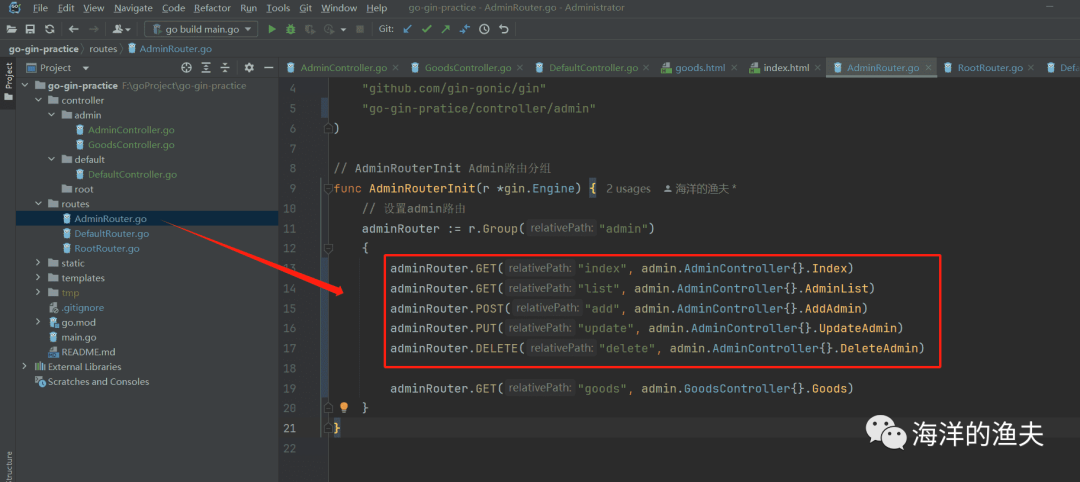
Task: Expand the static folder
Action: coord(39,263)
